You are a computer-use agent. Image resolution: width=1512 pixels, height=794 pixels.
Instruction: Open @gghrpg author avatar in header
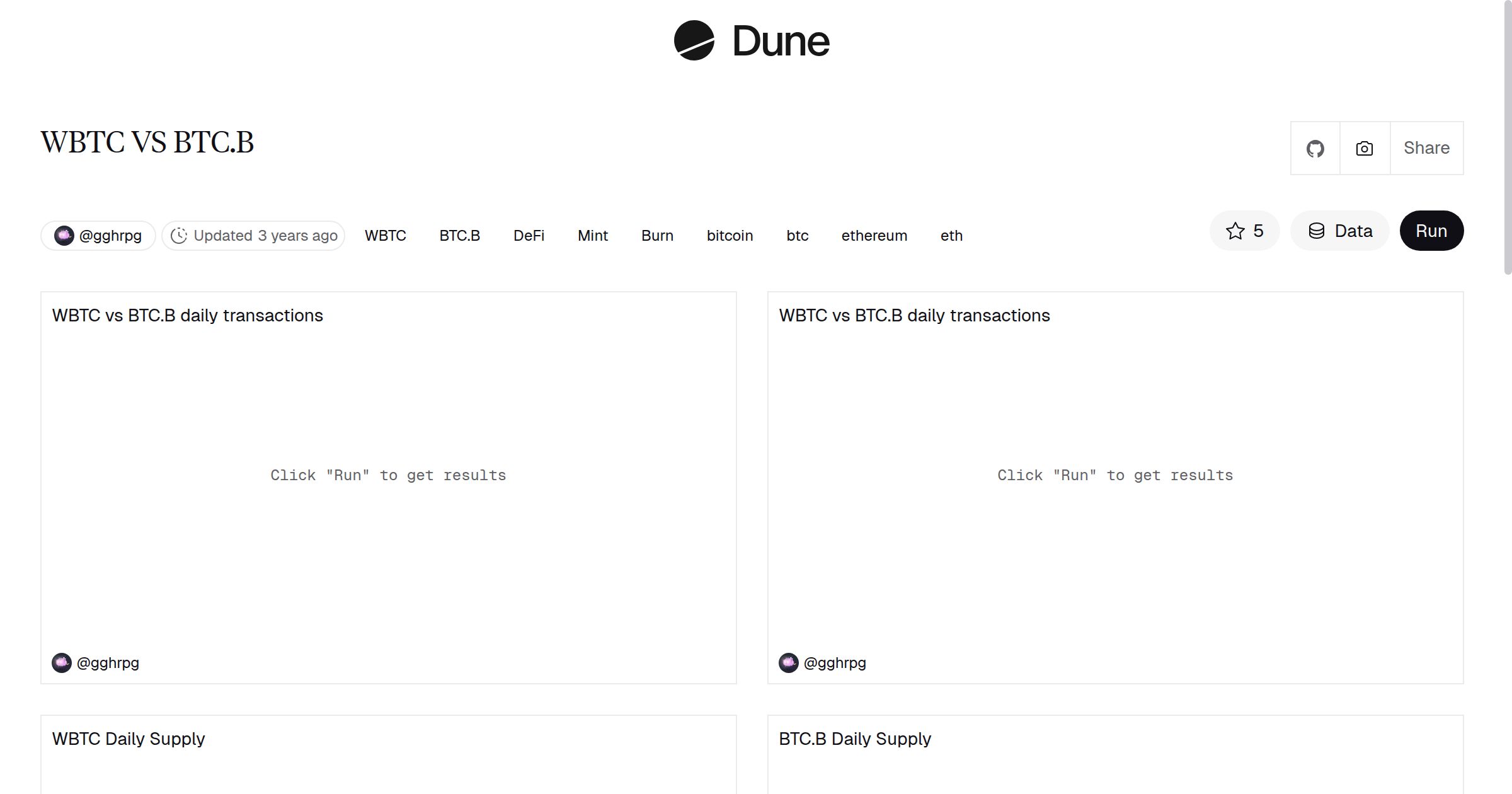tap(65, 235)
